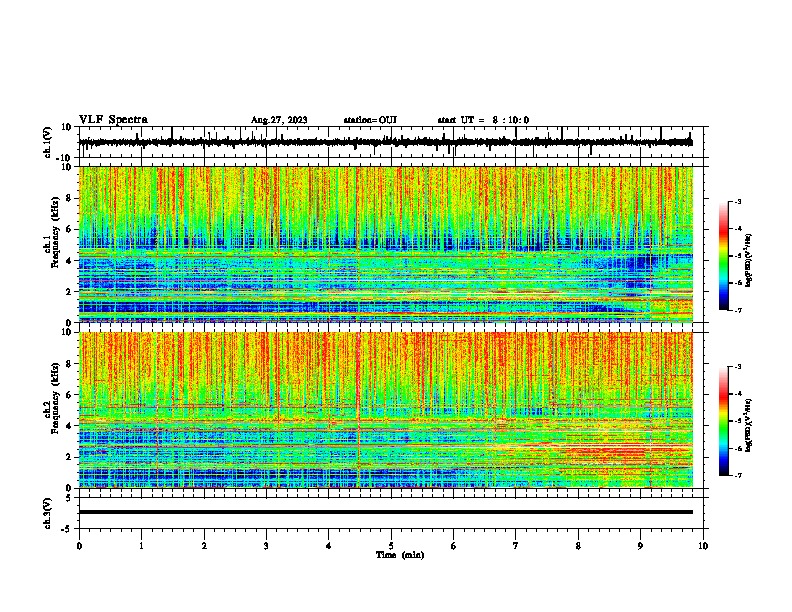Click the ch.3(V) flat black trace

click(386, 512)
